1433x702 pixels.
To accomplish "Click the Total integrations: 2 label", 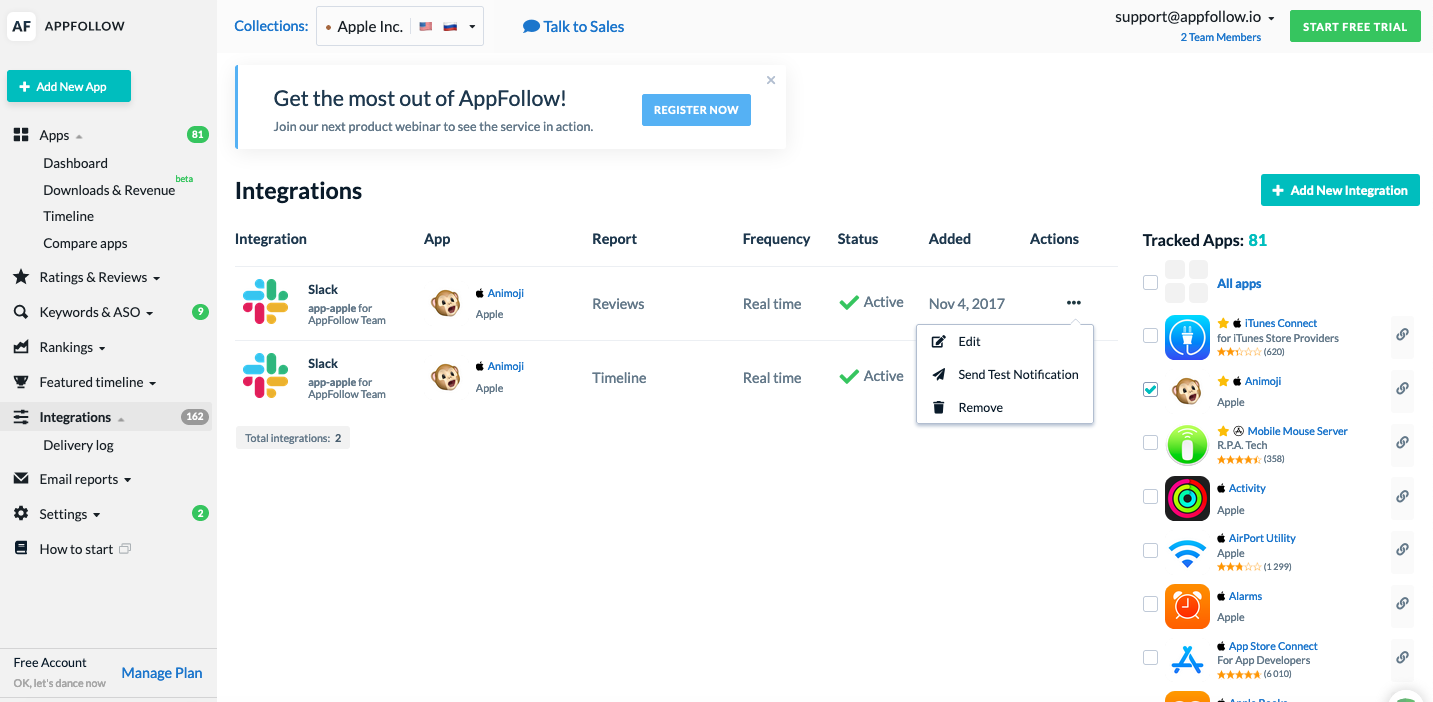I will click(x=293, y=438).
